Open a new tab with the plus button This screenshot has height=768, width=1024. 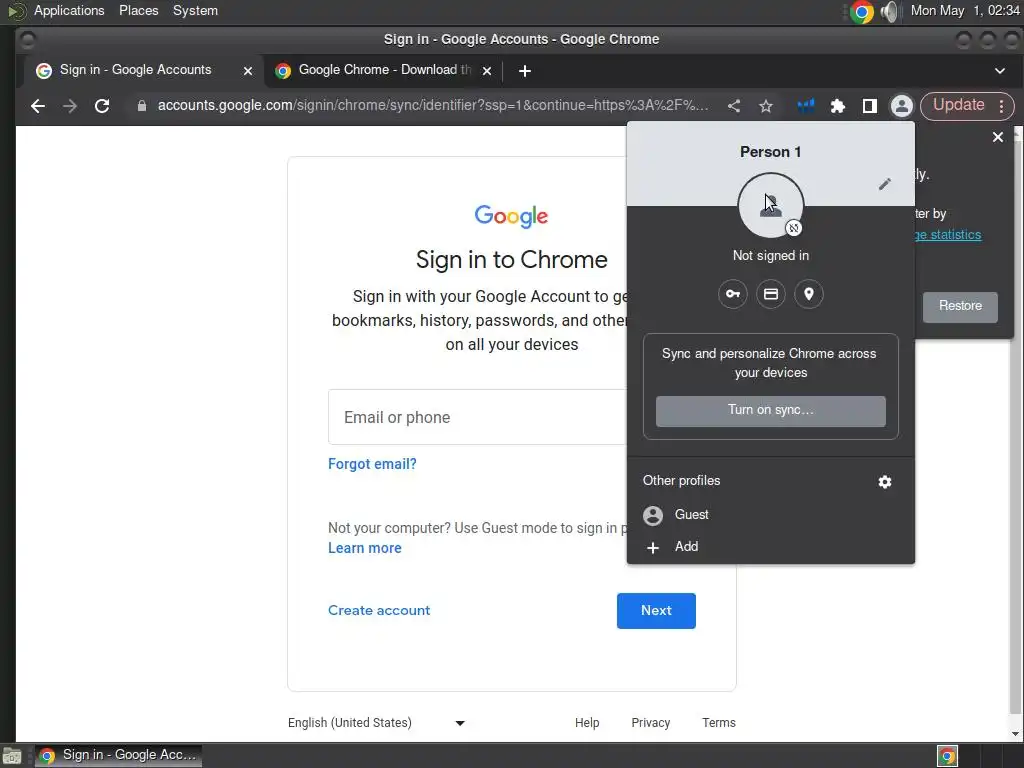click(x=524, y=71)
